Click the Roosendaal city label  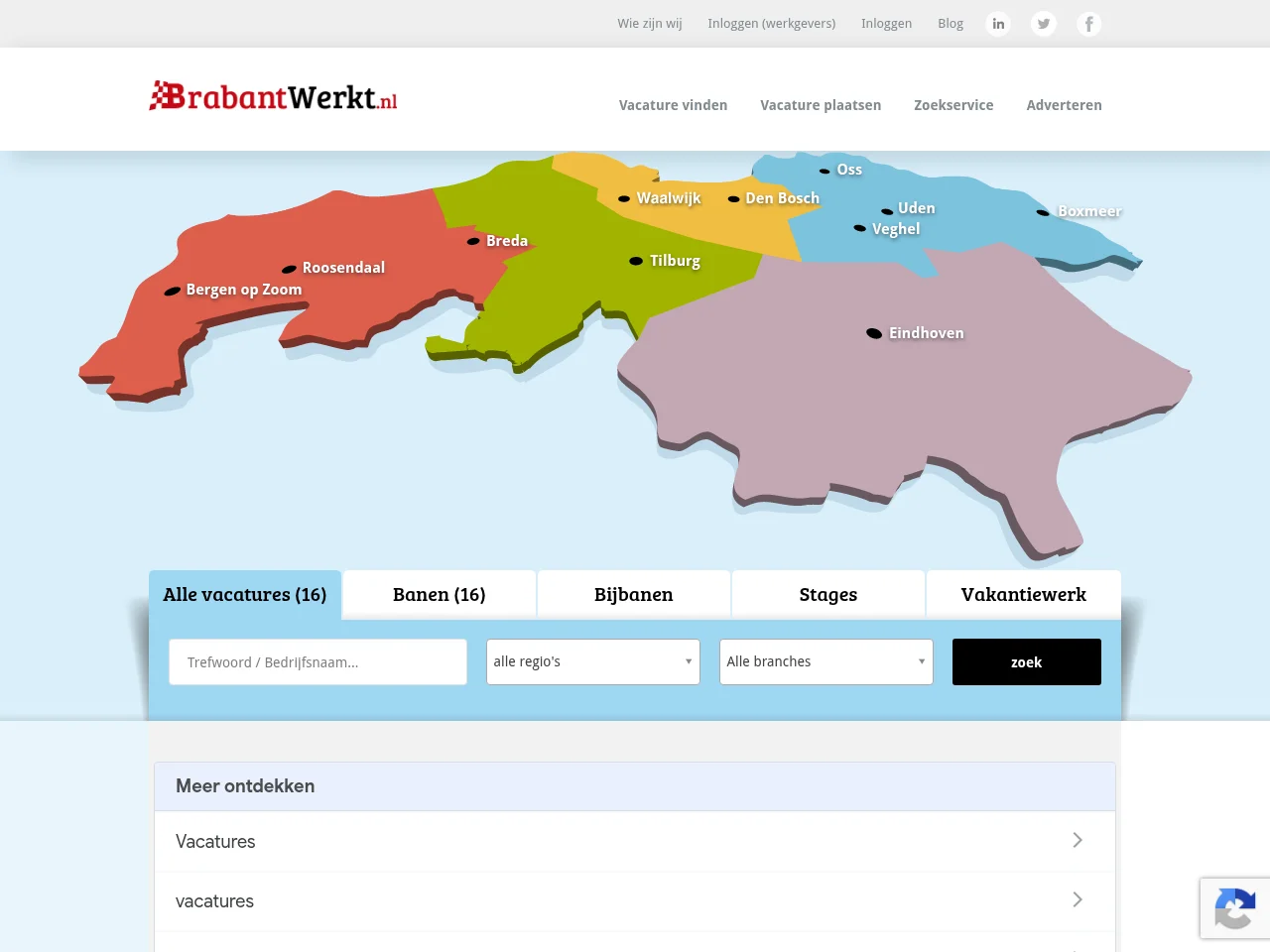tap(343, 268)
